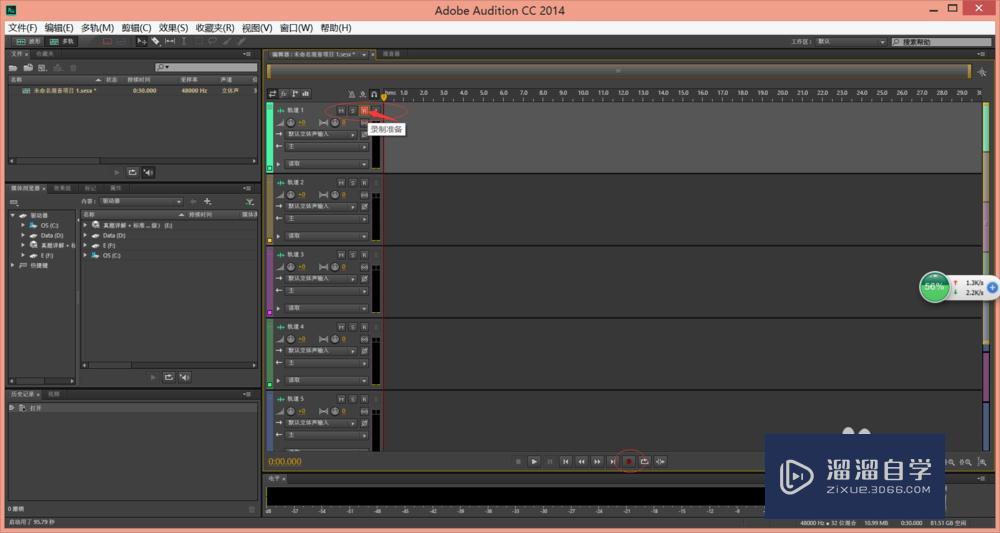
Task: Toggle Loop Playback in transport bar
Action: click(644, 461)
